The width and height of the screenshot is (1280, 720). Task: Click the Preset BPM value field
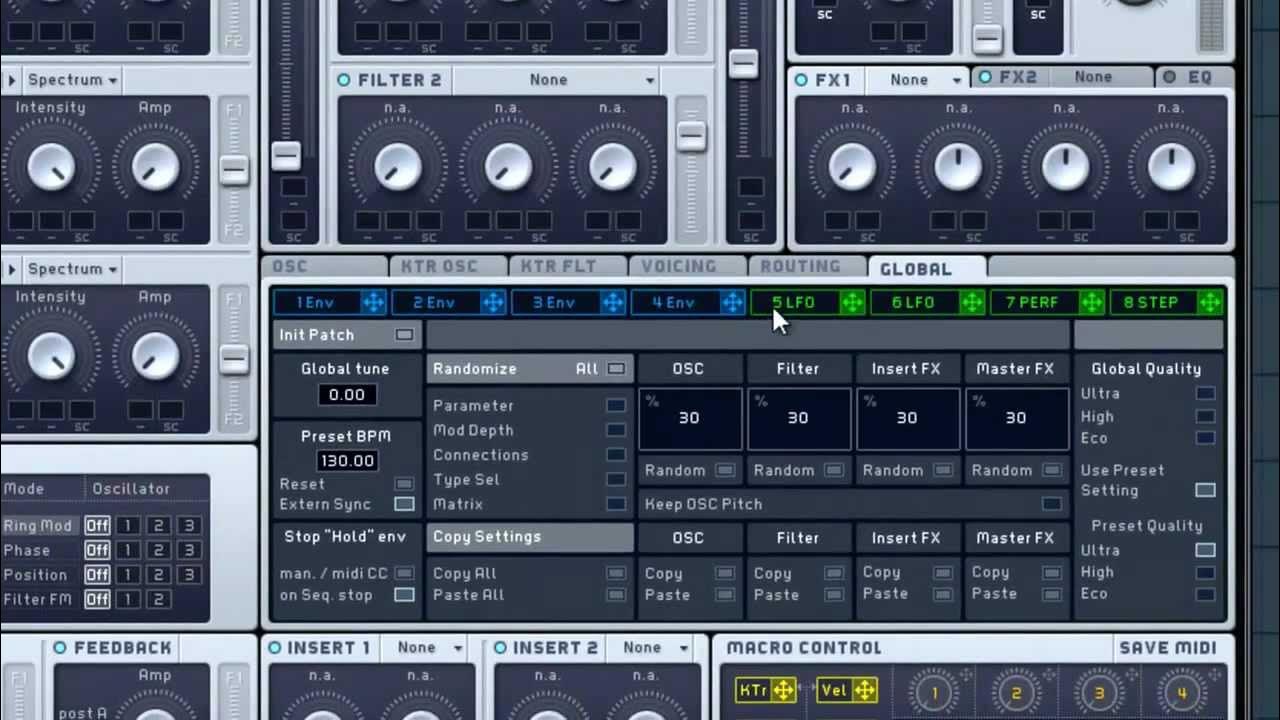coord(346,461)
